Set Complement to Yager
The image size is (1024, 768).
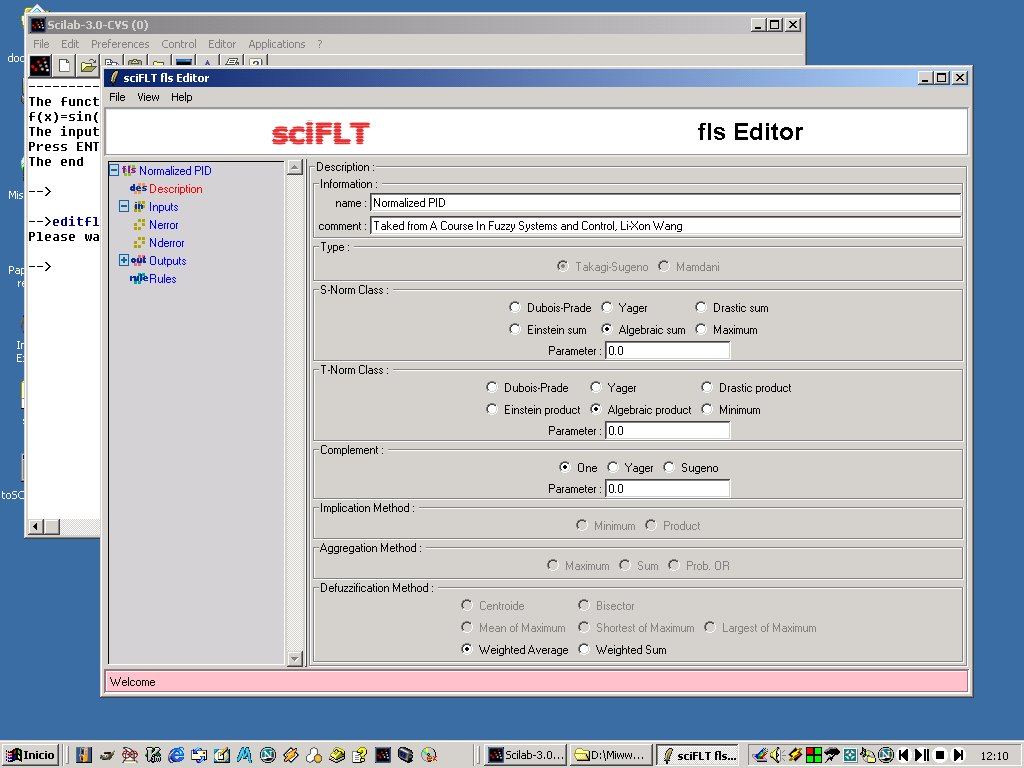point(613,468)
